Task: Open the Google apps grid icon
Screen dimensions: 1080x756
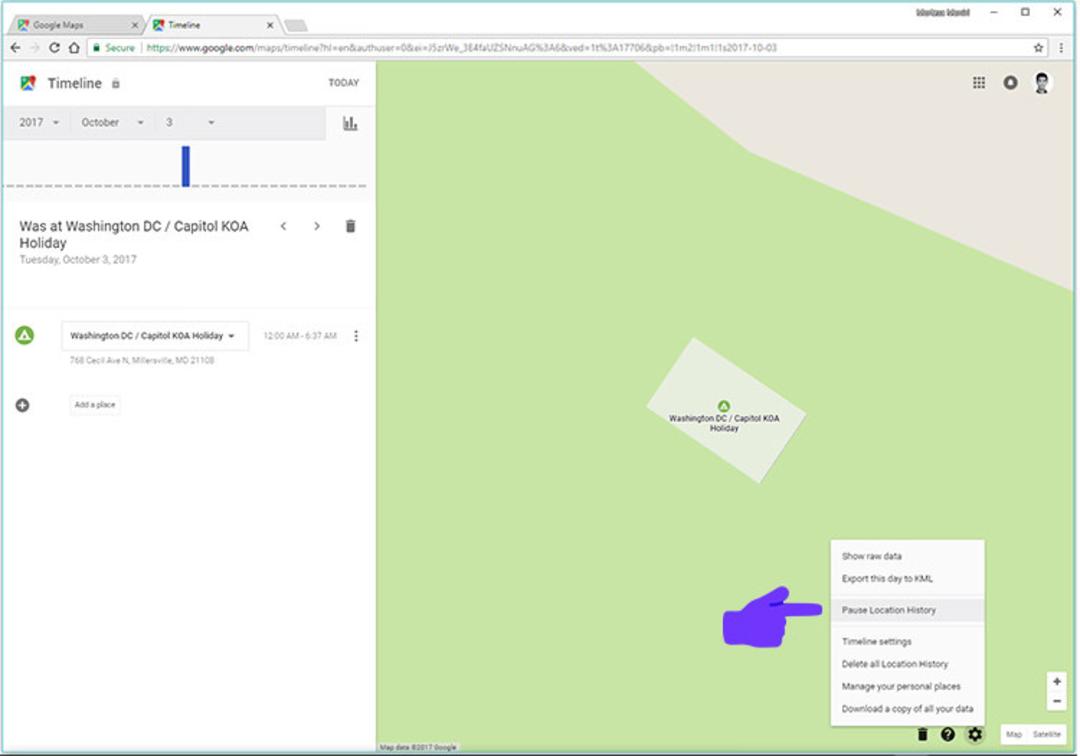Action: pos(979,83)
